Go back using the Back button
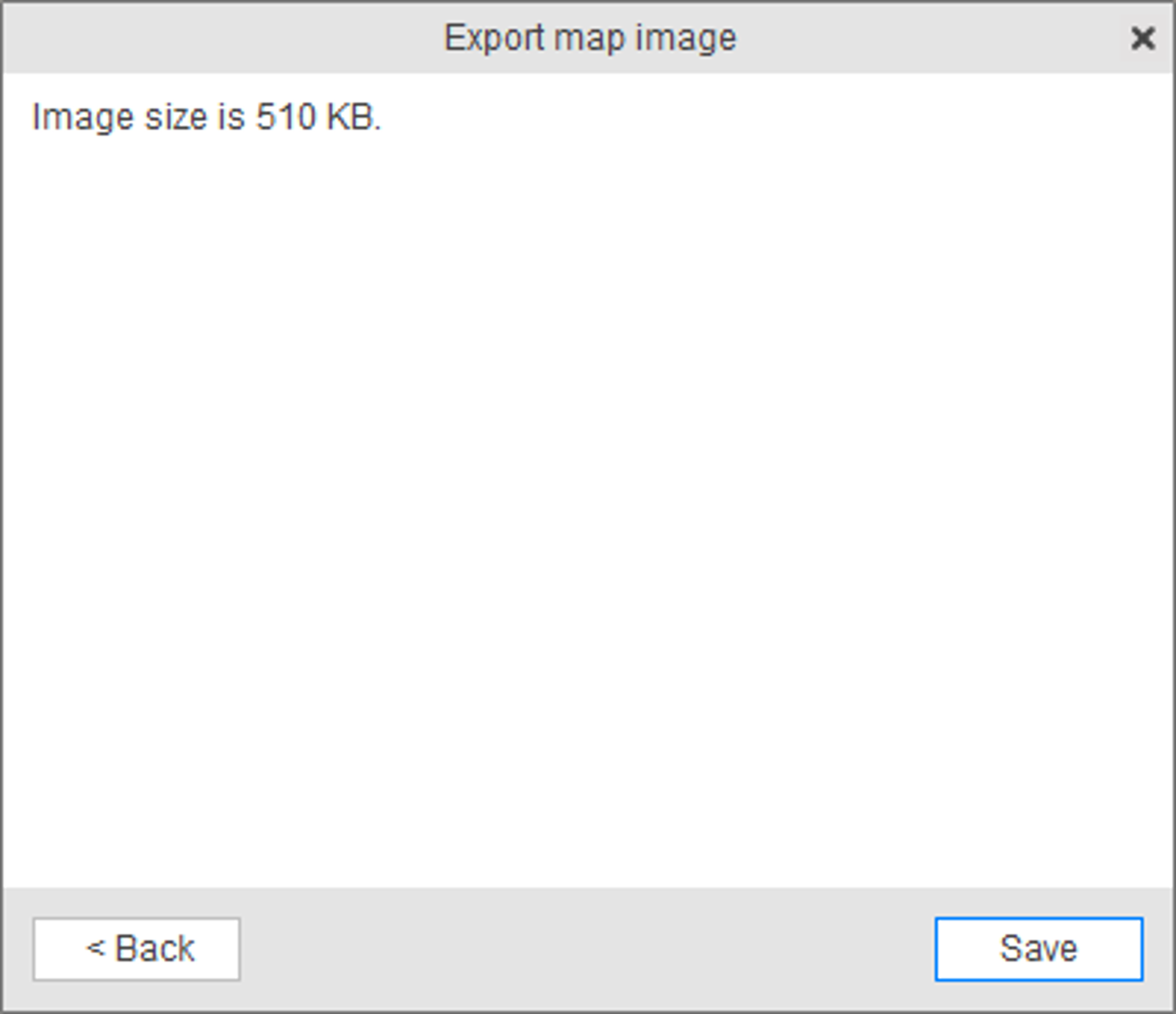This screenshot has width=1176, height=1014. (137, 949)
